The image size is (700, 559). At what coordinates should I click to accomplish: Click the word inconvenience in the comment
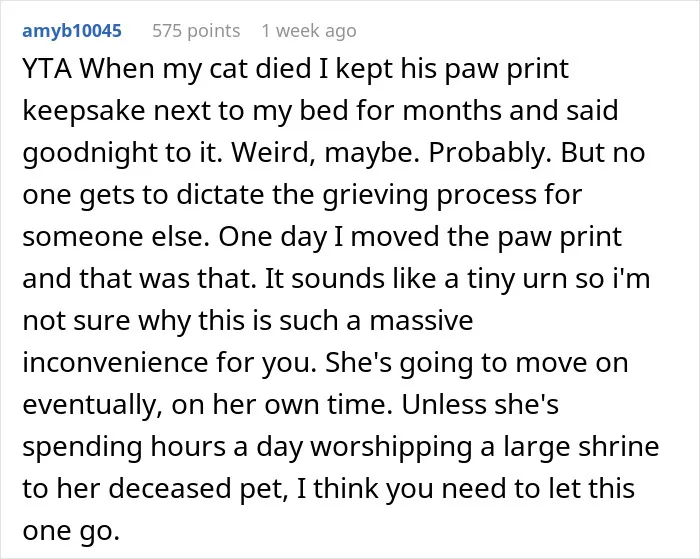[115, 363]
